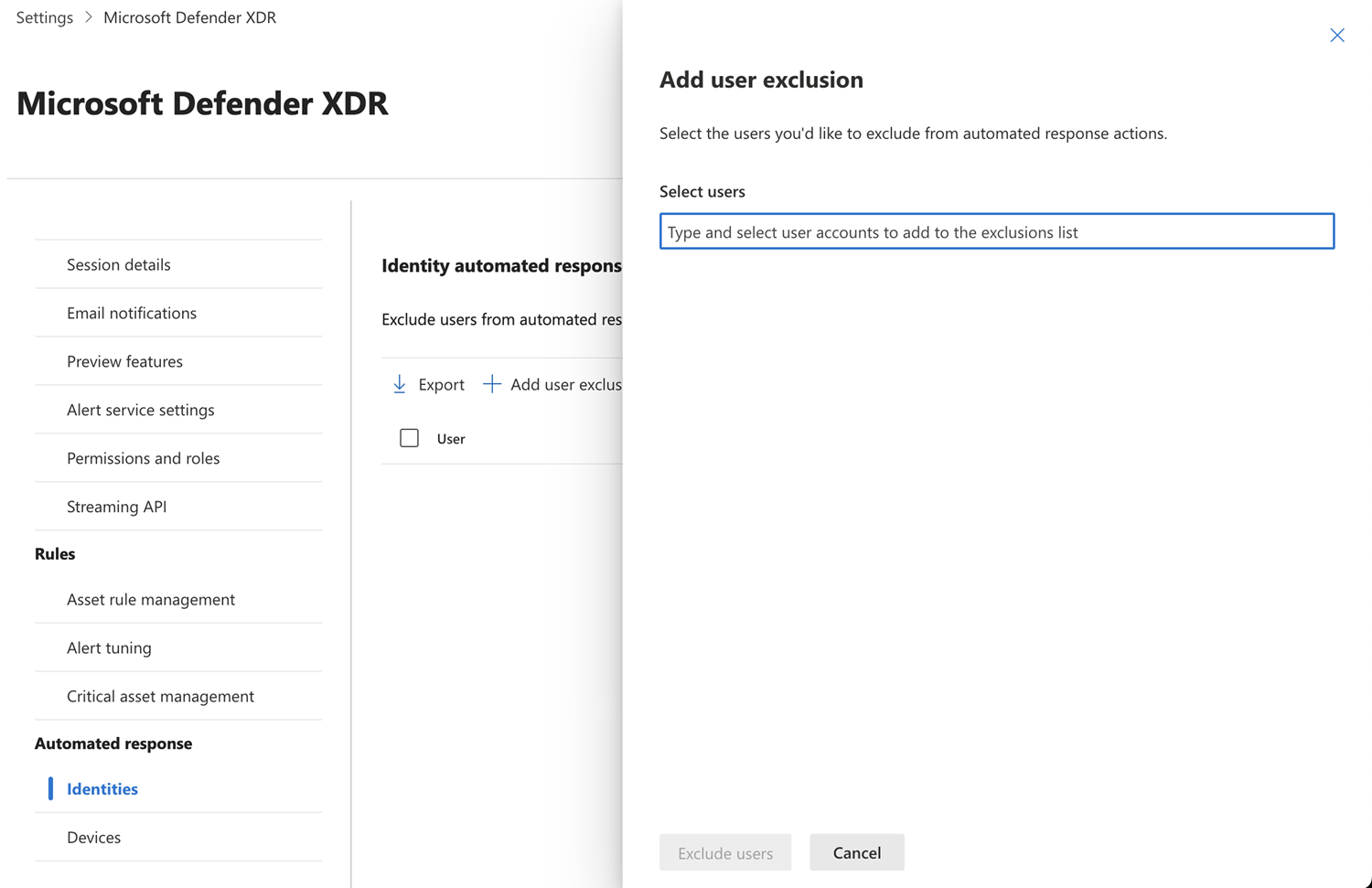Close the Add user exclusion panel

click(x=1336, y=36)
